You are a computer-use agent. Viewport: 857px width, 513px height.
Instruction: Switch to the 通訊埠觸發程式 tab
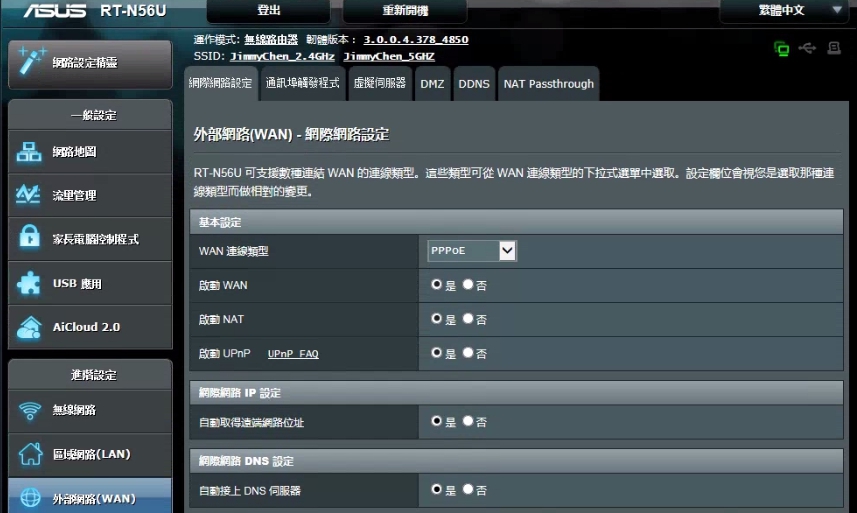(303, 84)
